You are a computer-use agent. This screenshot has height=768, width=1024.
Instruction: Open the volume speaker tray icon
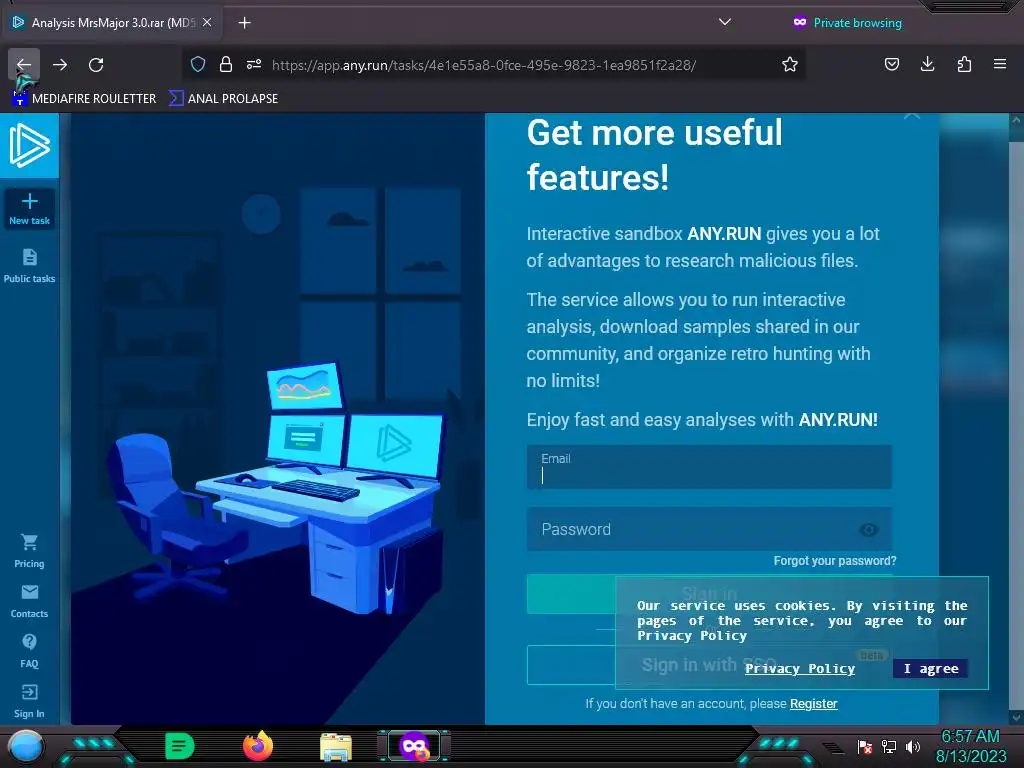pyautogui.click(x=913, y=746)
